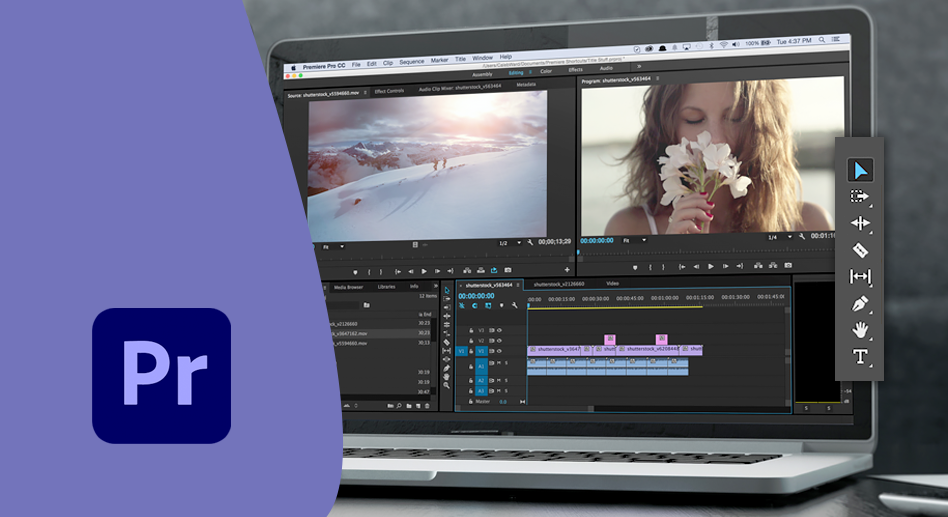948x517 pixels.
Task: Click Extract button in Program monitor
Action: (773, 265)
